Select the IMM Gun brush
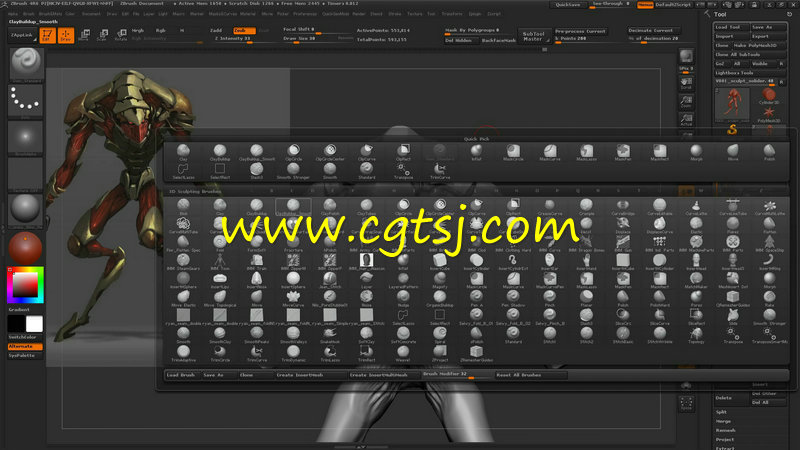The height and width of the screenshot is (450, 800). tap(623, 243)
